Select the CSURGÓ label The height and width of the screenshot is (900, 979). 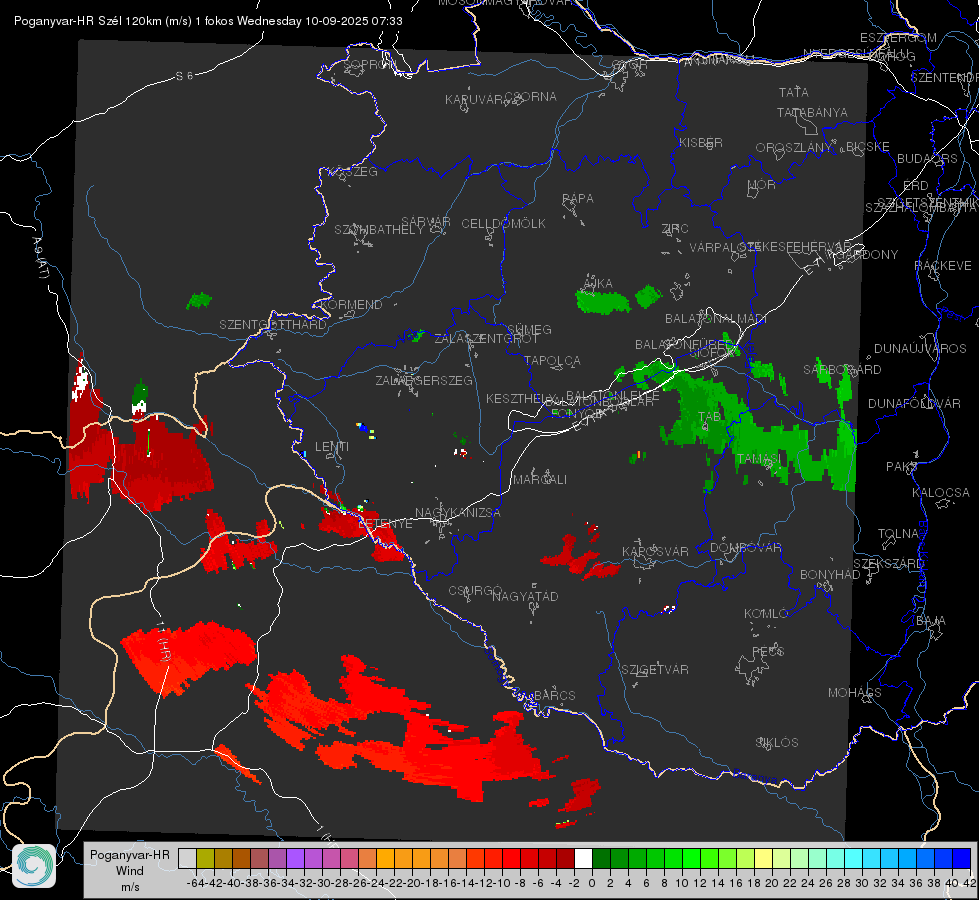(475, 590)
